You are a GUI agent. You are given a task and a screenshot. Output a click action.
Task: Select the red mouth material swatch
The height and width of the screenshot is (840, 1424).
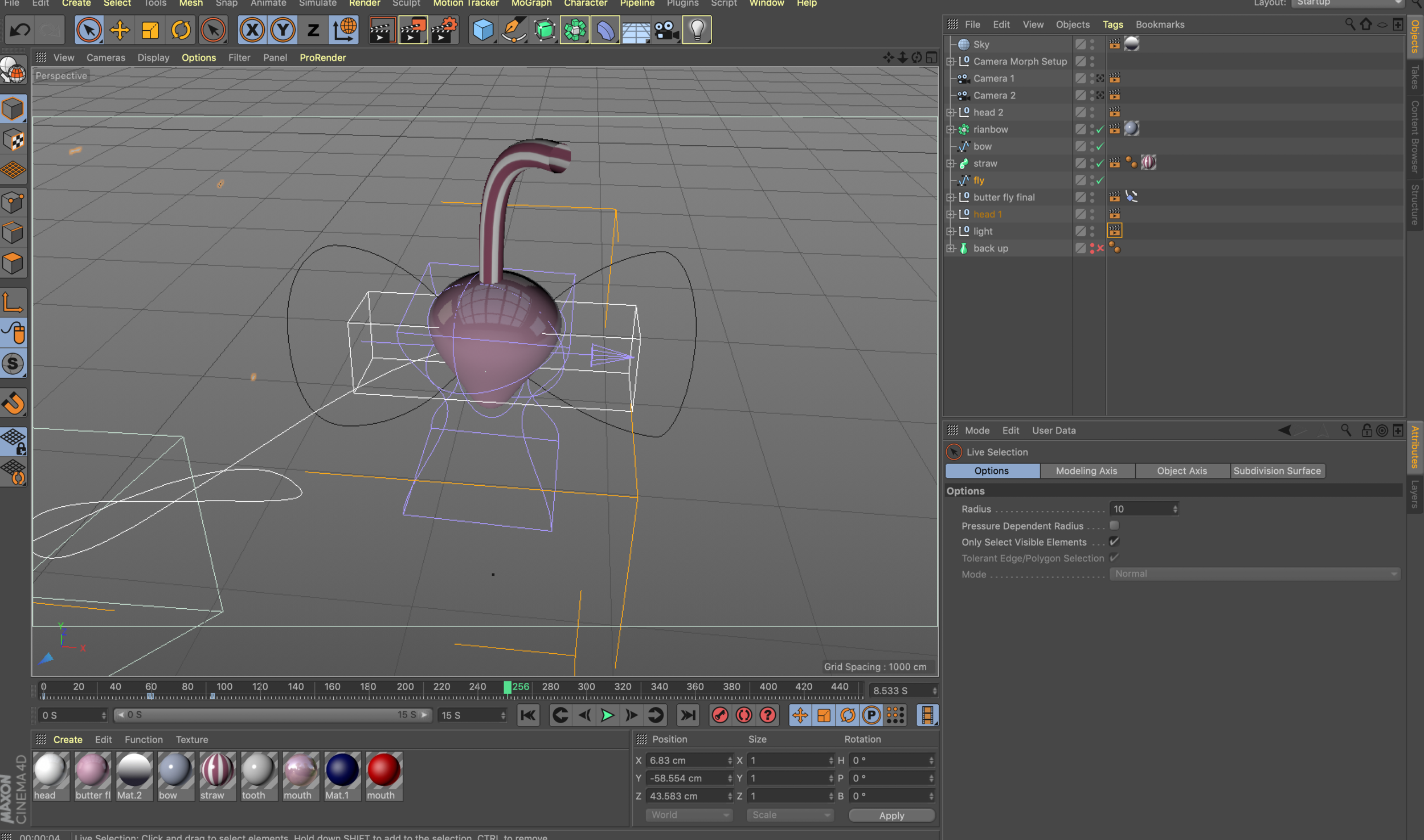click(x=384, y=776)
